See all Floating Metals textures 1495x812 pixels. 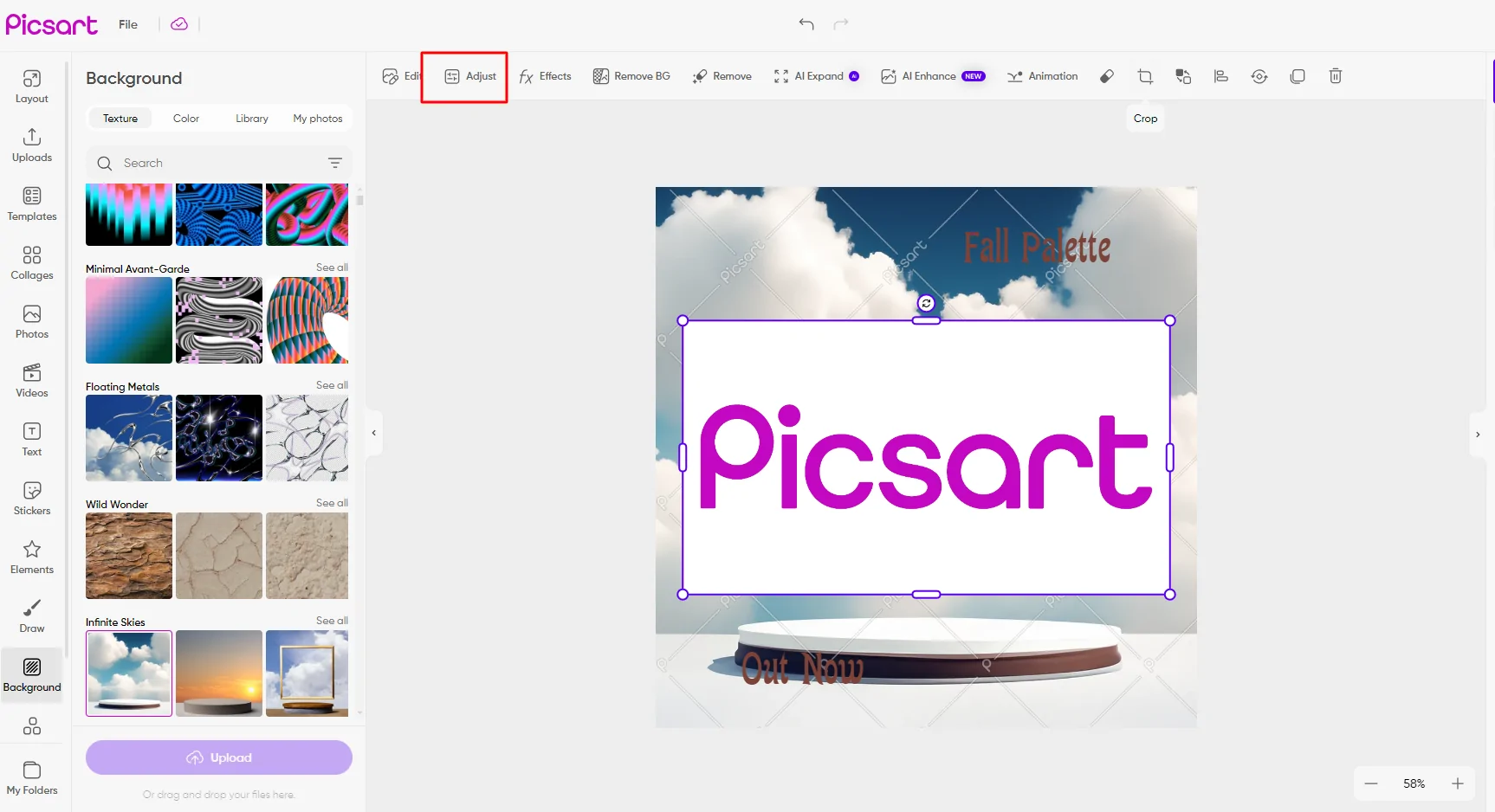pyautogui.click(x=332, y=385)
